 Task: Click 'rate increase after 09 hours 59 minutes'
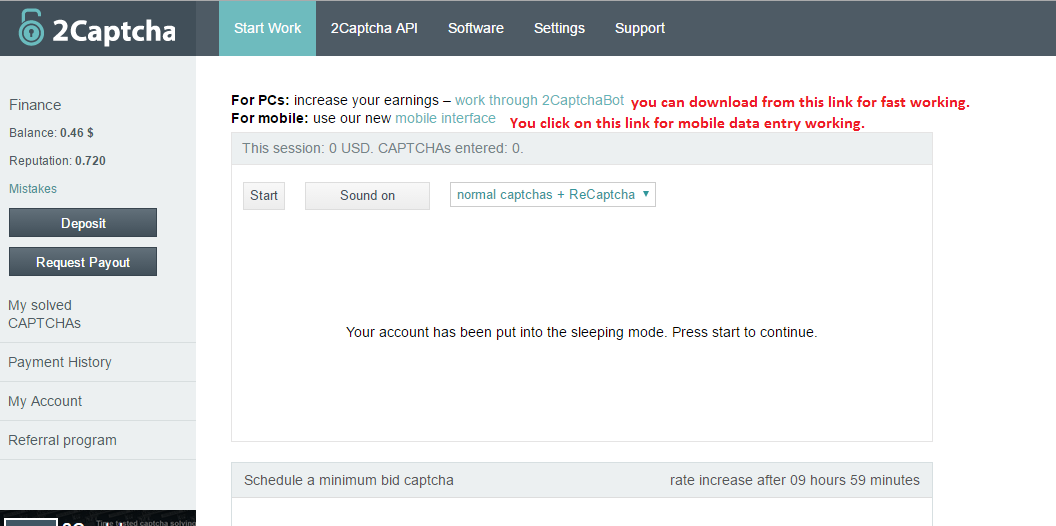tap(795, 480)
